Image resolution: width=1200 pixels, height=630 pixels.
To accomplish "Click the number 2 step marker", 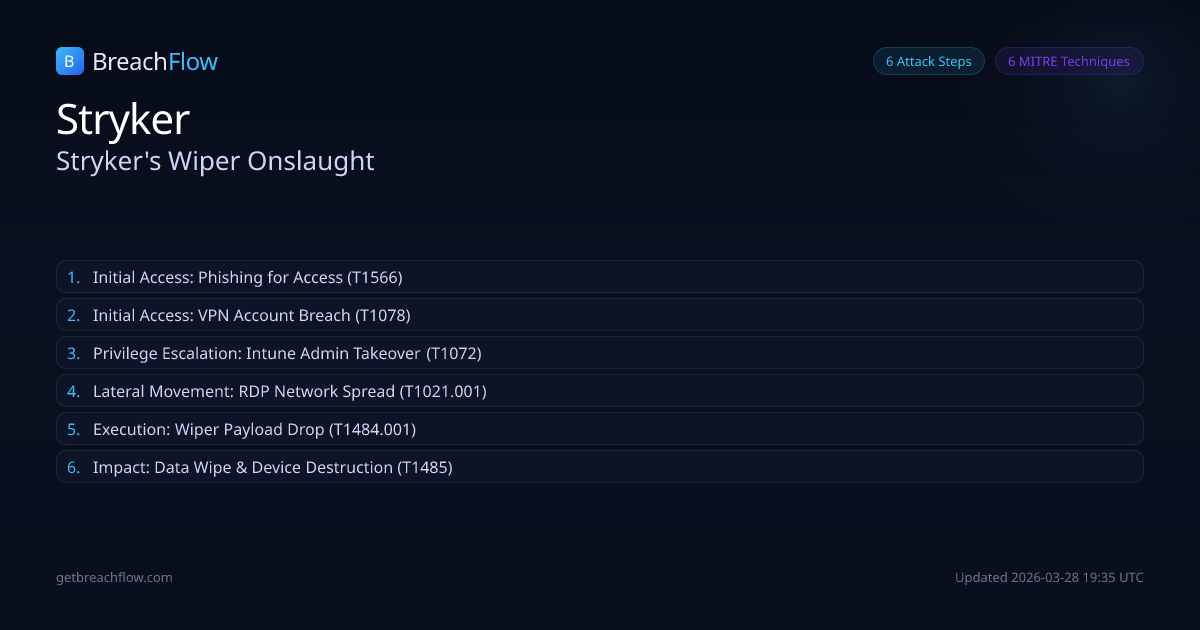I will tap(73, 315).
